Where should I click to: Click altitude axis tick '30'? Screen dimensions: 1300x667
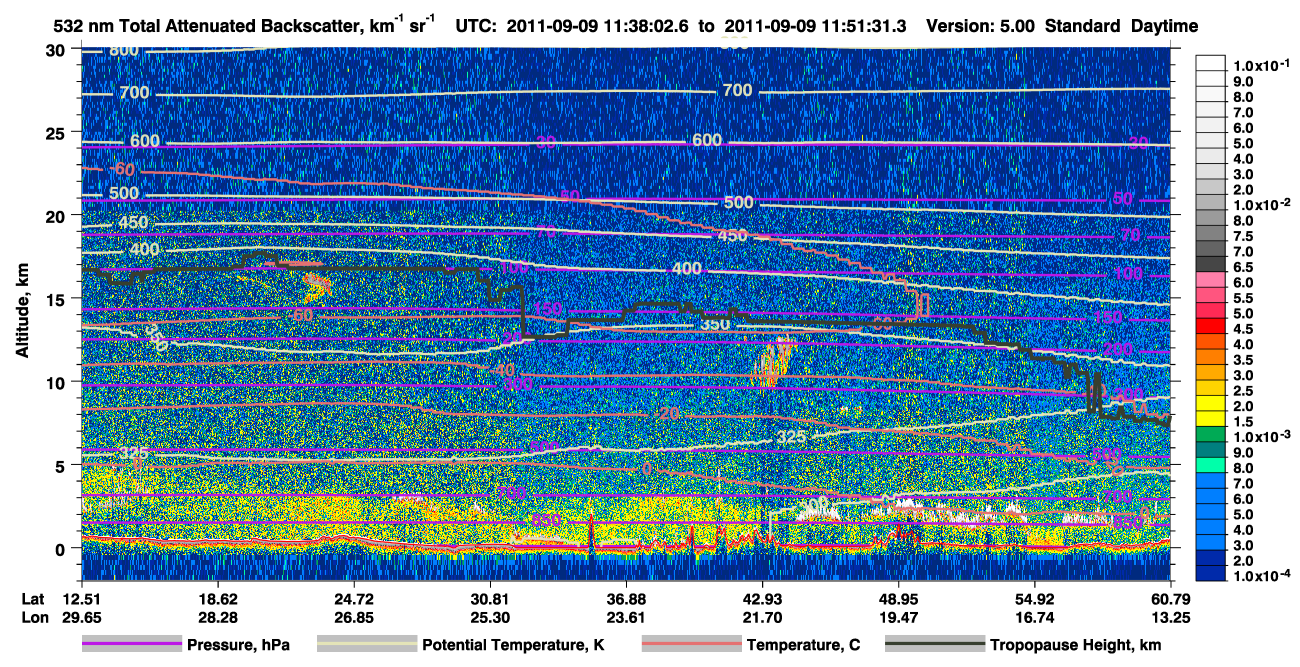pyautogui.click(x=57, y=49)
